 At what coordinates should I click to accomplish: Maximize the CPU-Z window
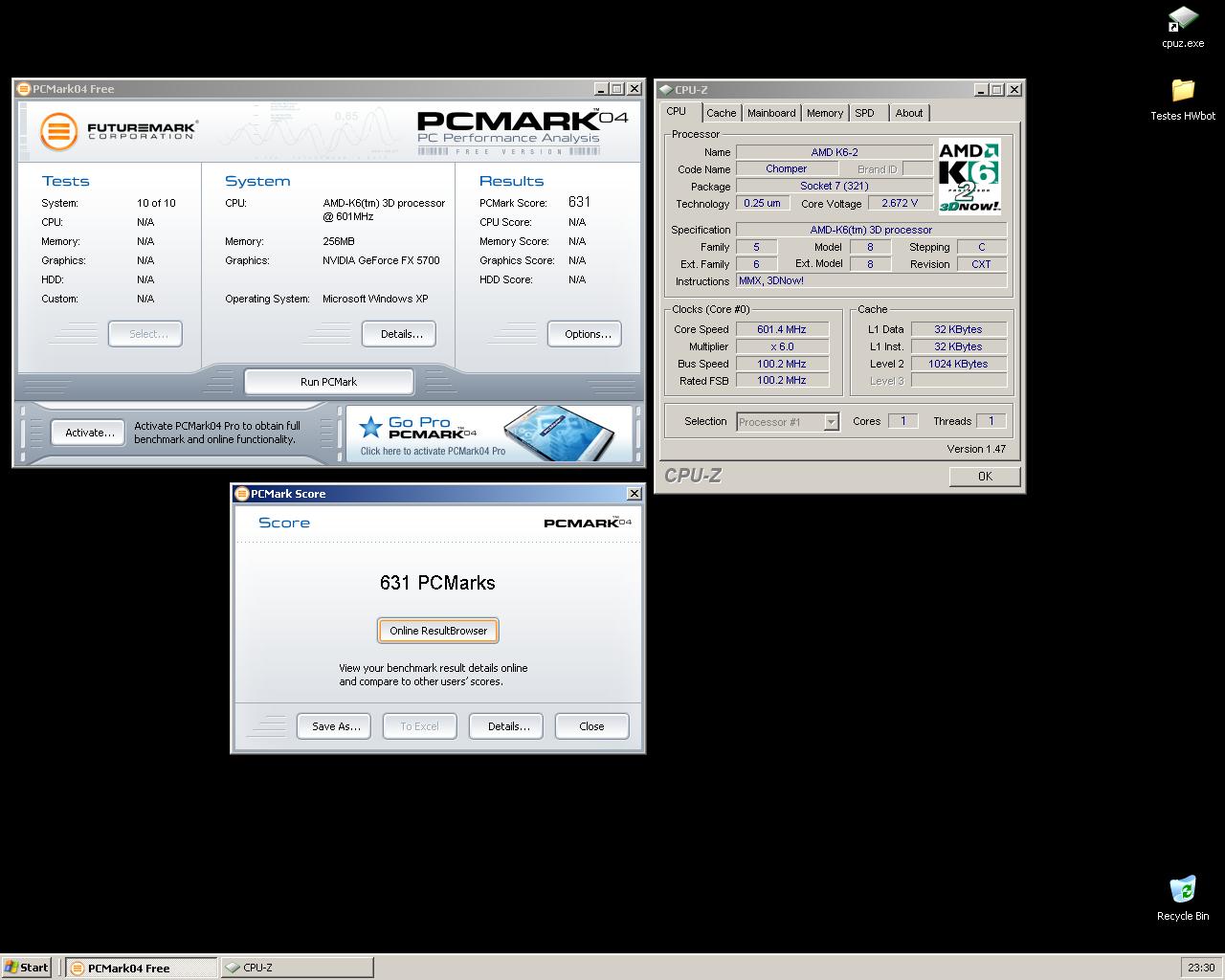(997, 90)
